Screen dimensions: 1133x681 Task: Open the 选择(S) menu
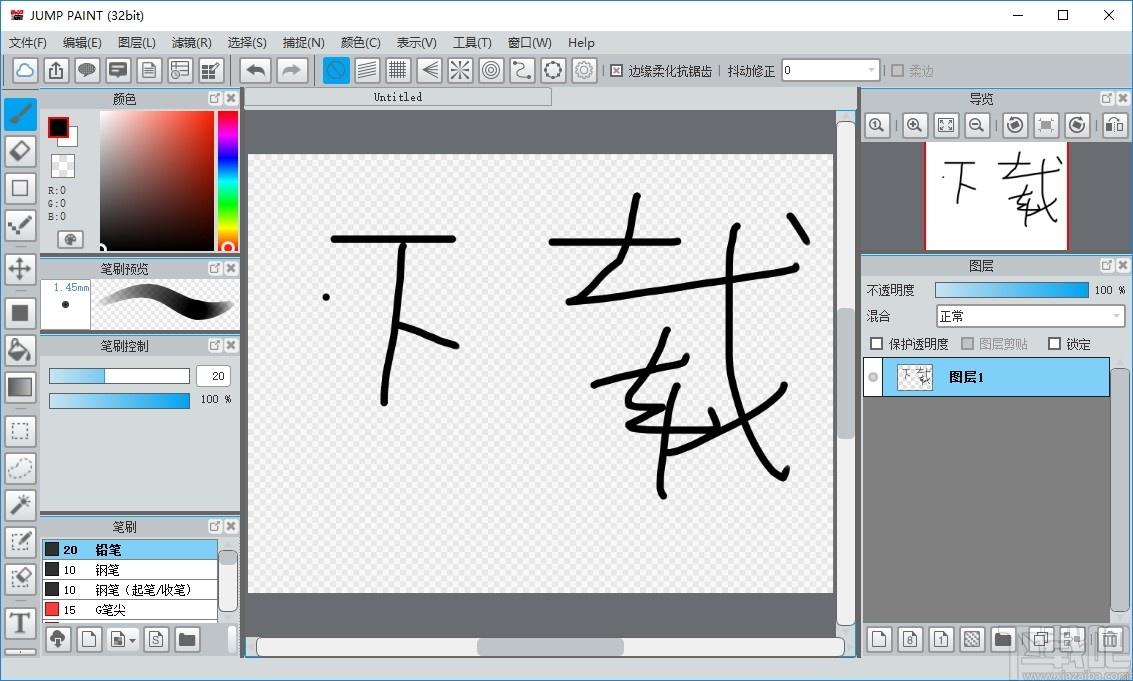pos(247,43)
